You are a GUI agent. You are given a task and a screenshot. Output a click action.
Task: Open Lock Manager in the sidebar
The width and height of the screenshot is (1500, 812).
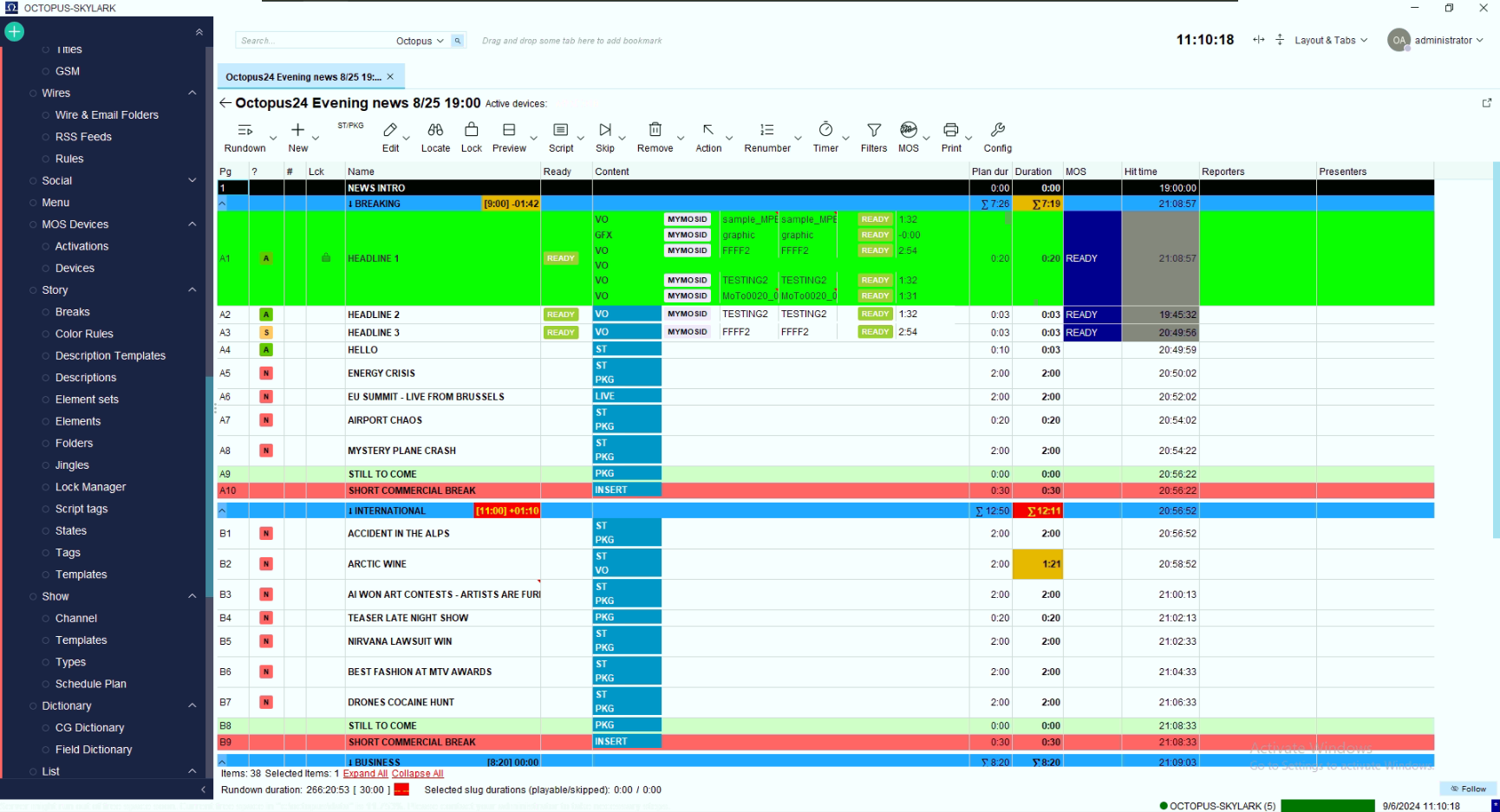click(90, 487)
